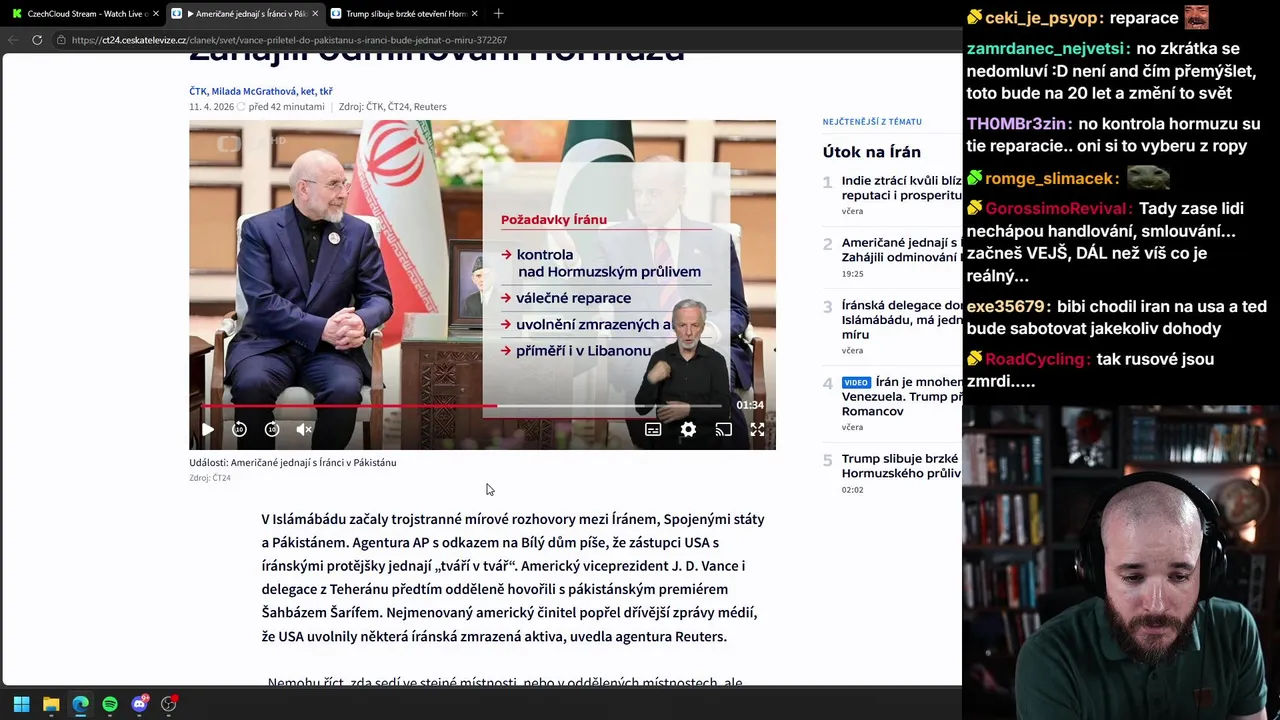Click chat username TH0MBr3zin
This screenshot has width=1280, height=720.
[1016, 124]
